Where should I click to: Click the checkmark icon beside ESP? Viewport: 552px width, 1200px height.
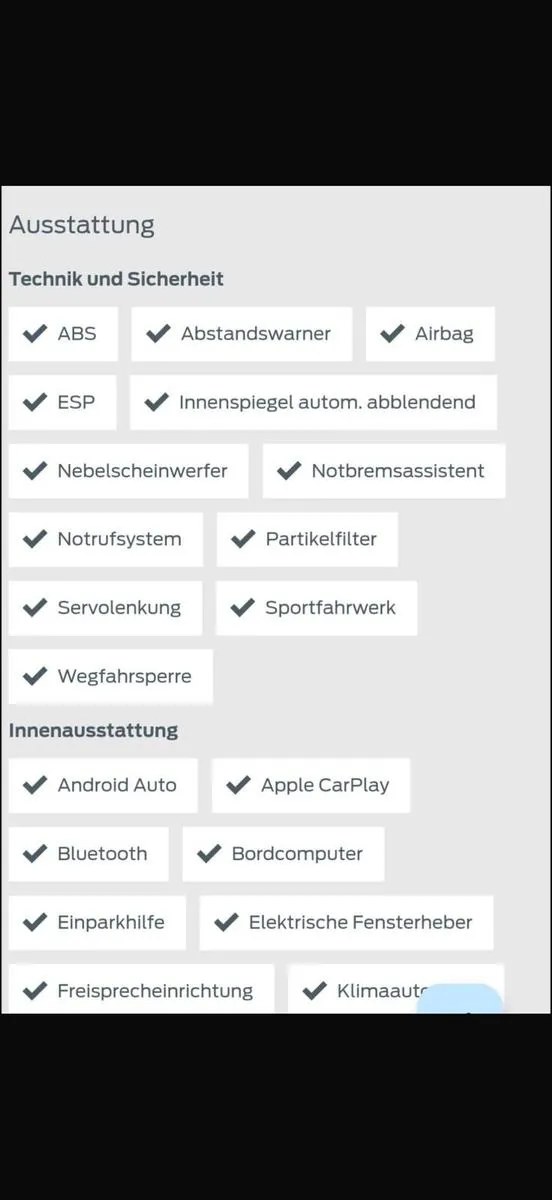pyautogui.click(x=35, y=403)
